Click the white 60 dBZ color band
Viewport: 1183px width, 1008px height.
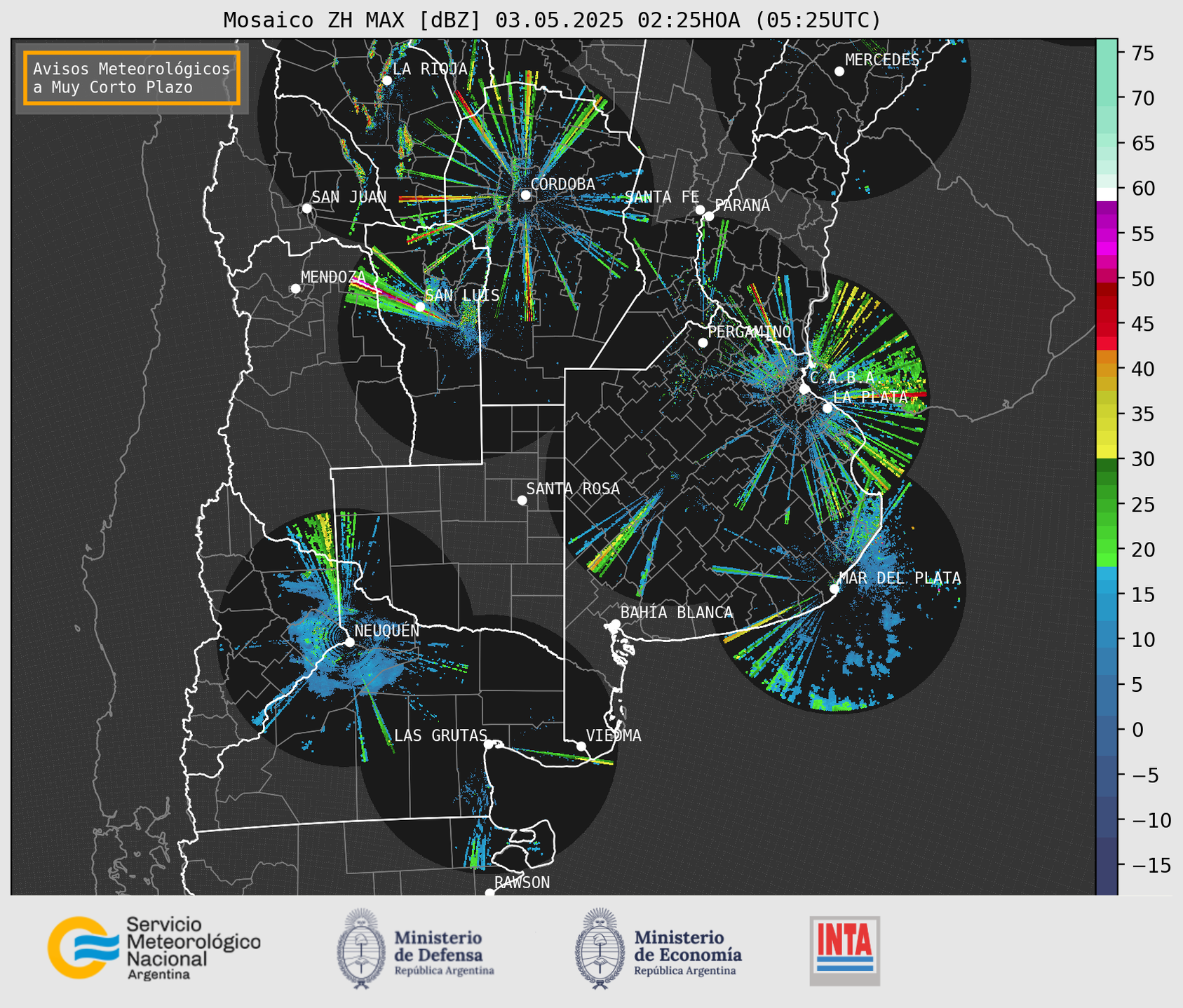click(x=1107, y=193)
